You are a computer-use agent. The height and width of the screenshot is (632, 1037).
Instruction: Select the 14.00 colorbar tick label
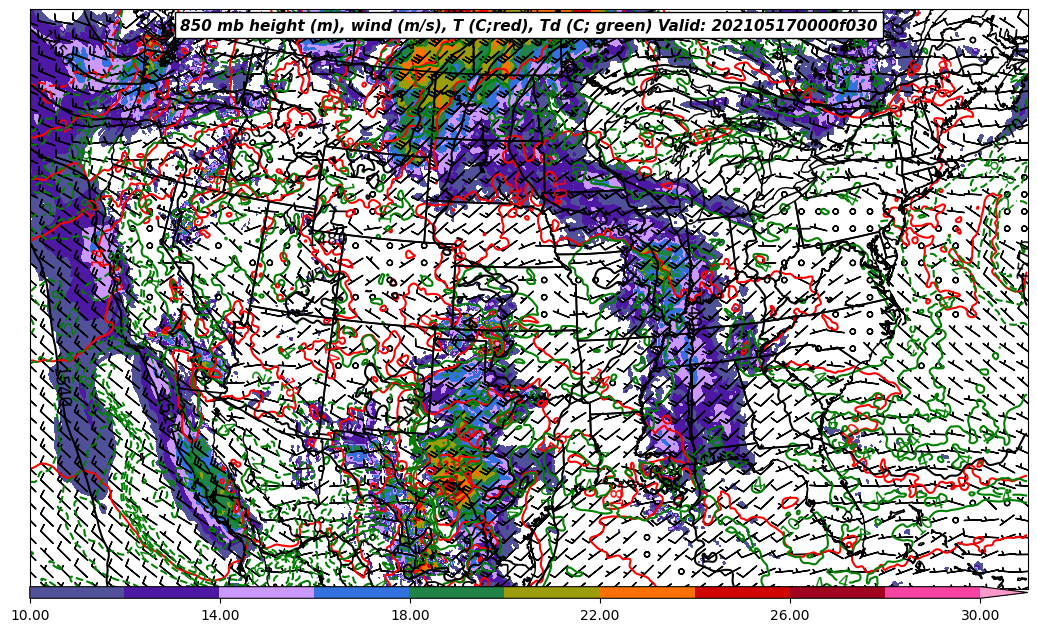pyautogui.click(x=220, y=615)
